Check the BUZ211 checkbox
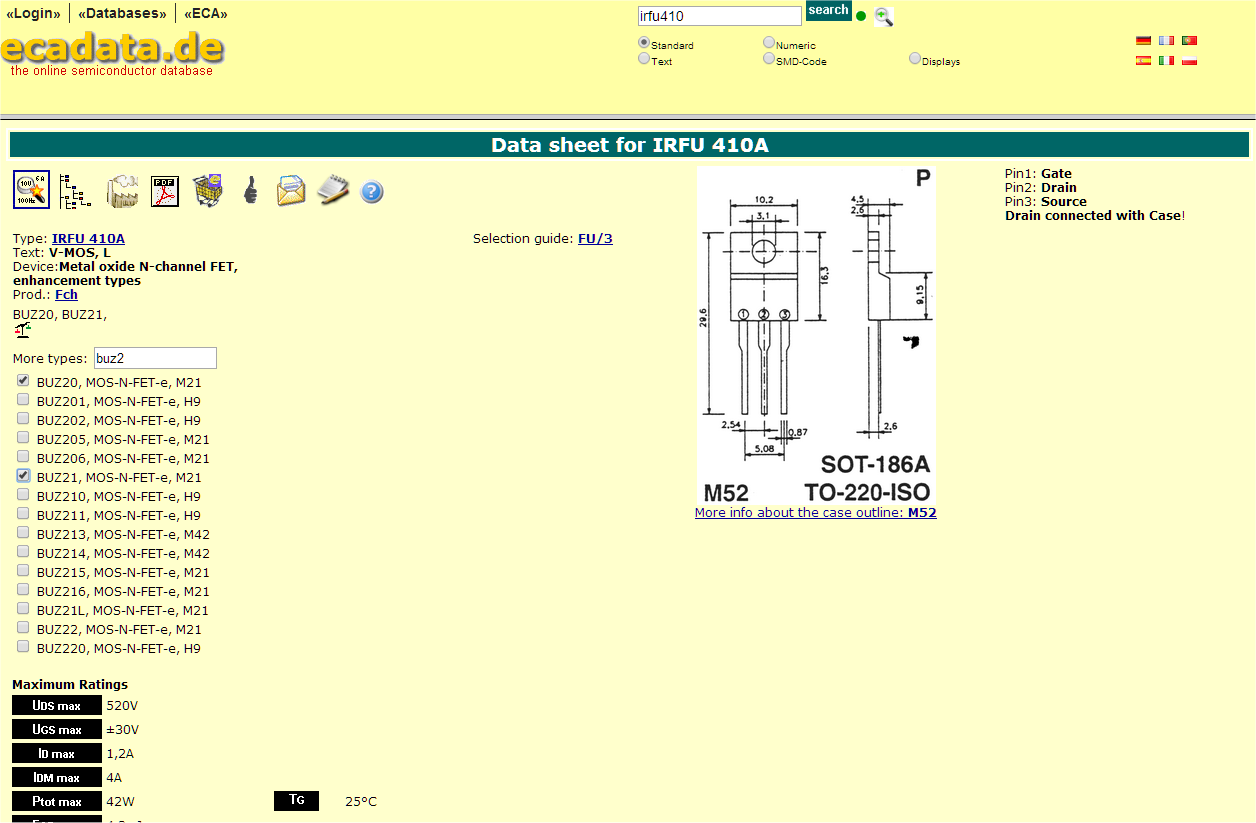The height and width of the screenshot is (823, 1256). point(23,514)
